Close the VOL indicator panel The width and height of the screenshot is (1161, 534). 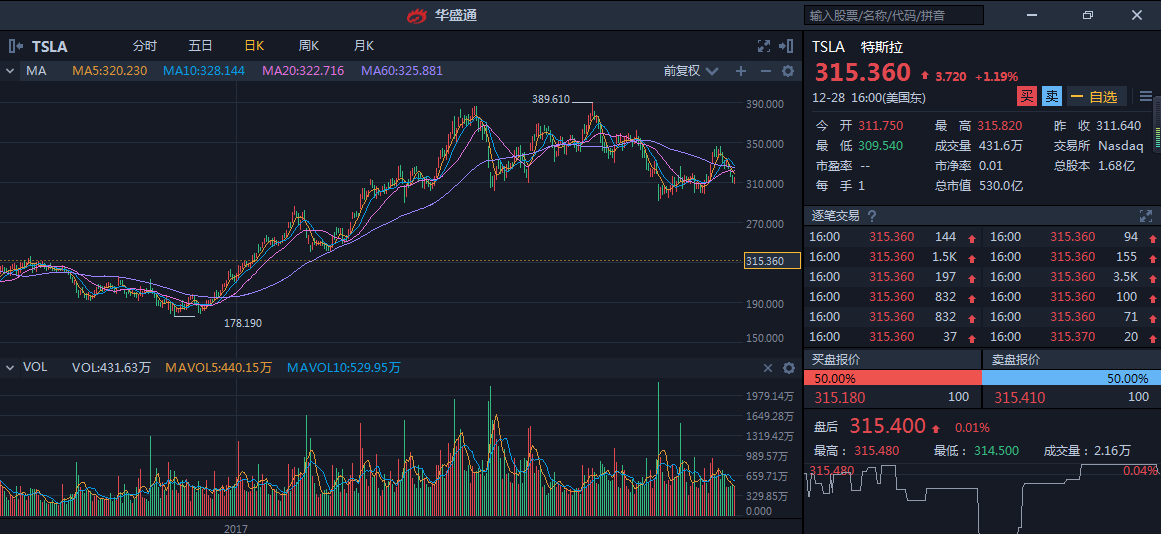[768, 368]
